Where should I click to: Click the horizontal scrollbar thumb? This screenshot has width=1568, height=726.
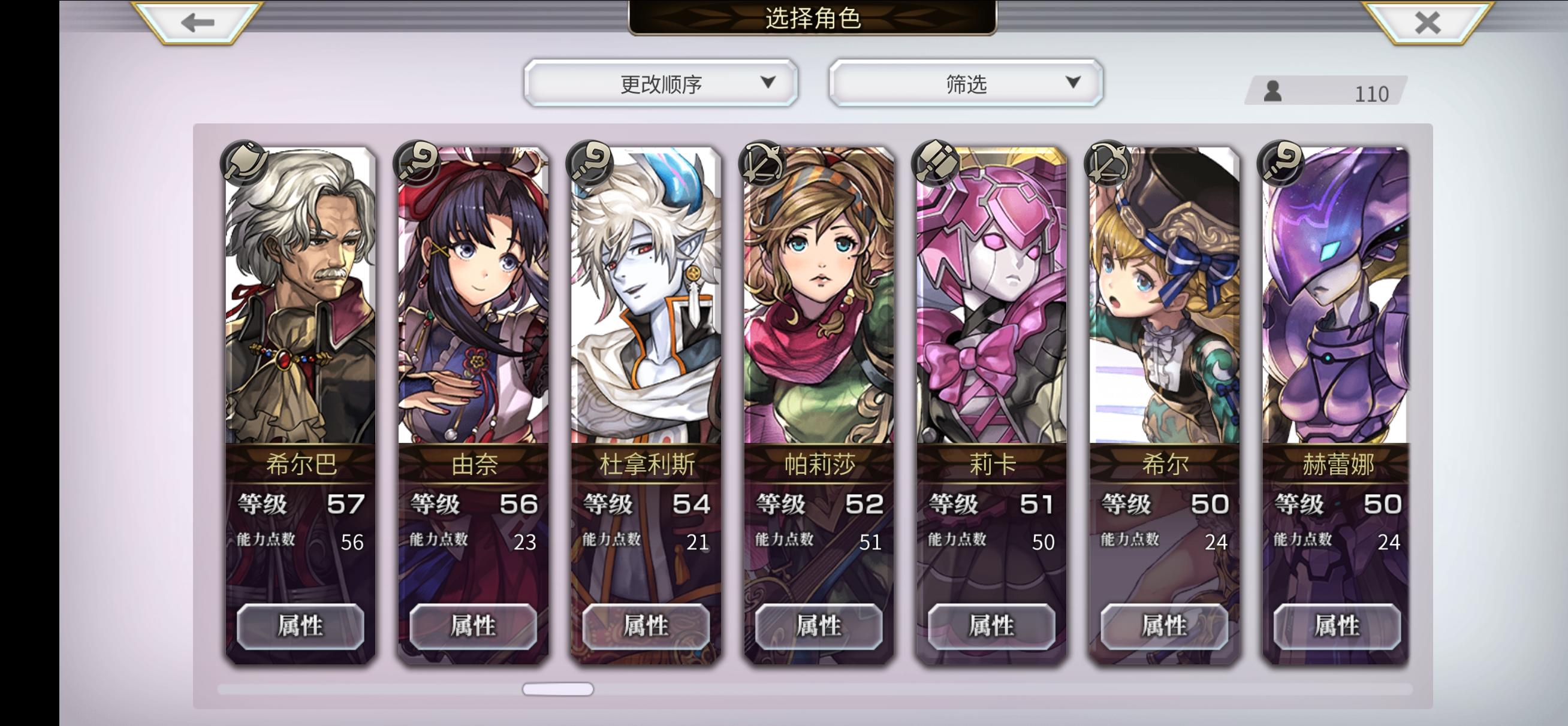point(557,688)
